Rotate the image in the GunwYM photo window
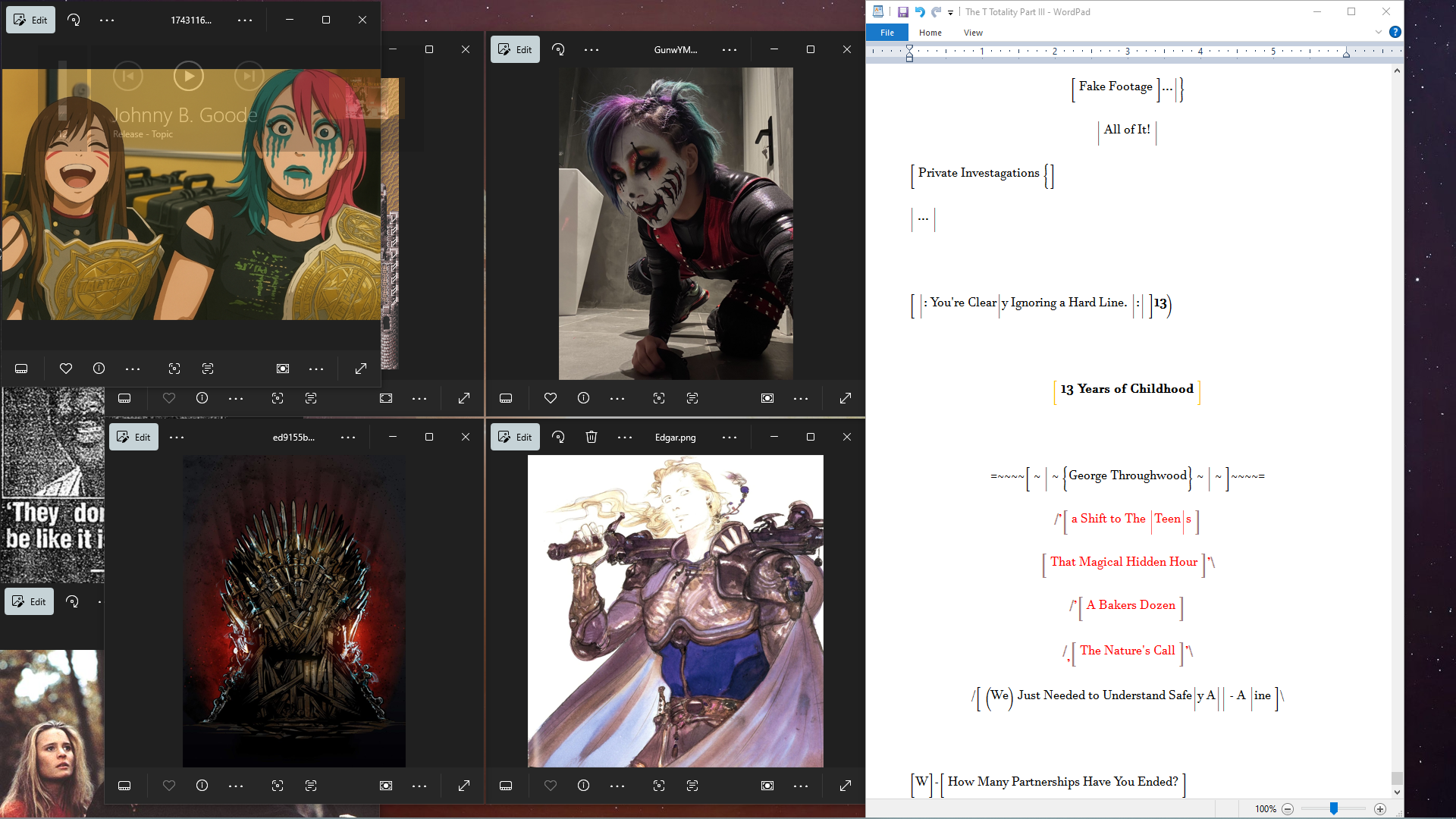 558,49
